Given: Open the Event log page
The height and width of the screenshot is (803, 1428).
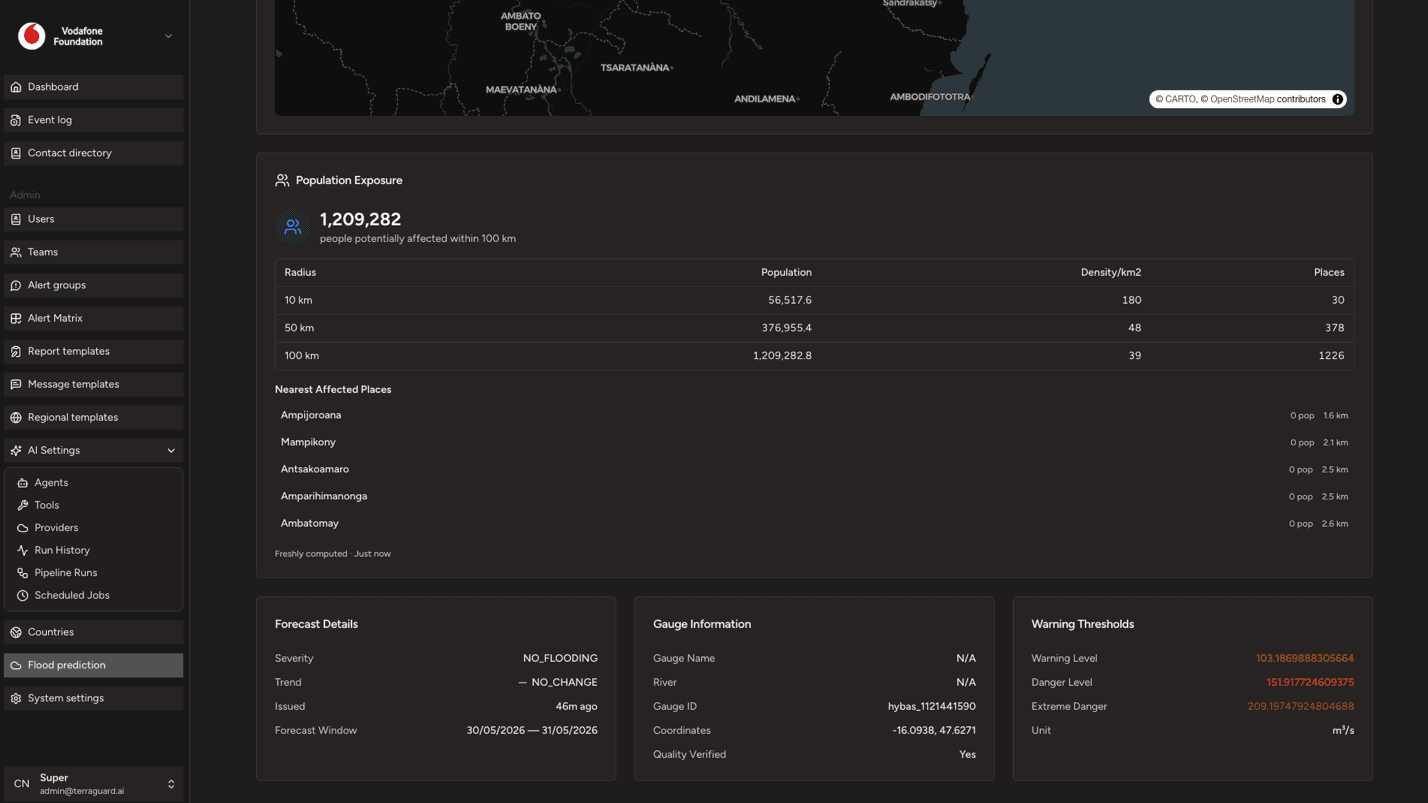Looking at the screenshot, I should click(94, 120).
